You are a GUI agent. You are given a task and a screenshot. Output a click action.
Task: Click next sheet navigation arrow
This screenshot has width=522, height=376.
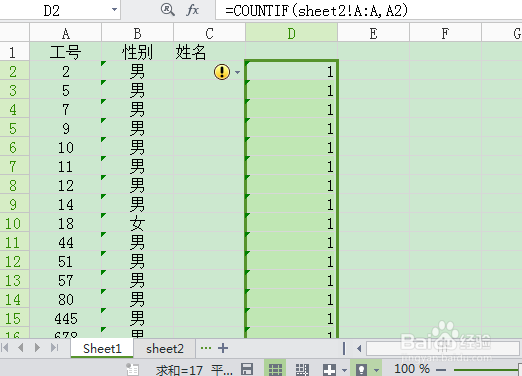point(37,348)
